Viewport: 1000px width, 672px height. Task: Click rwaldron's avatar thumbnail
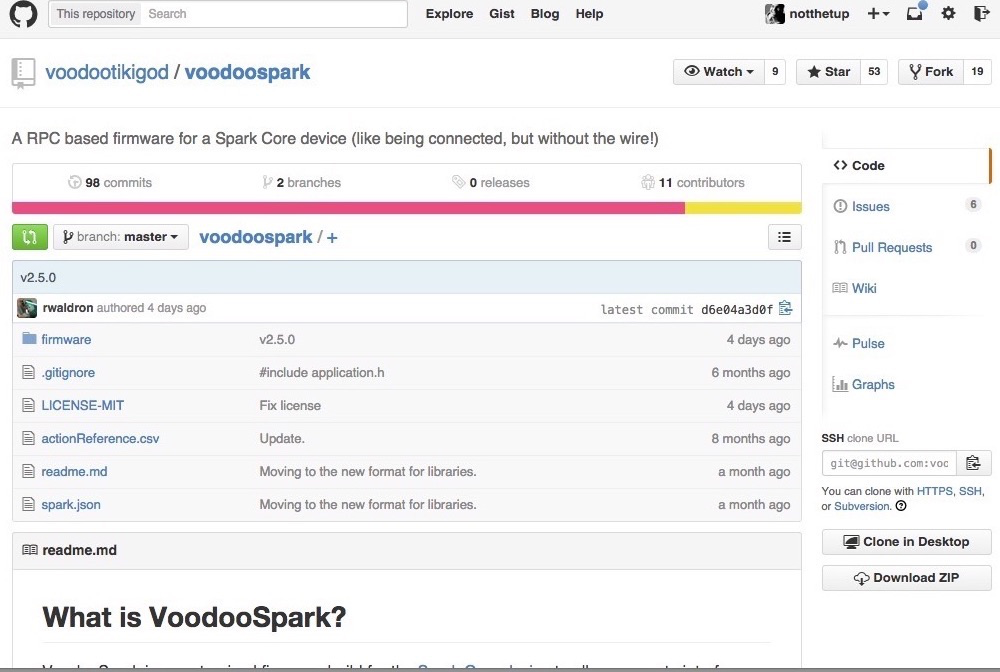tap(27, 308)
